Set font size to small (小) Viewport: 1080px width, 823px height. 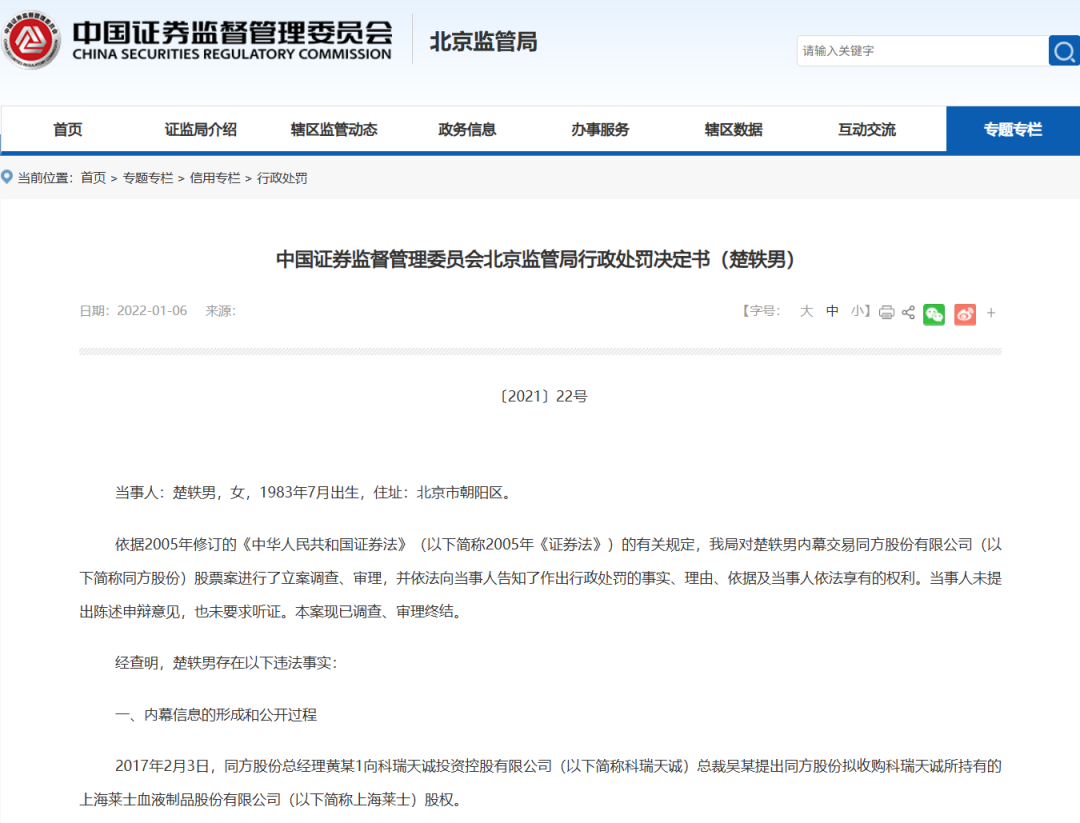[858, 311]
